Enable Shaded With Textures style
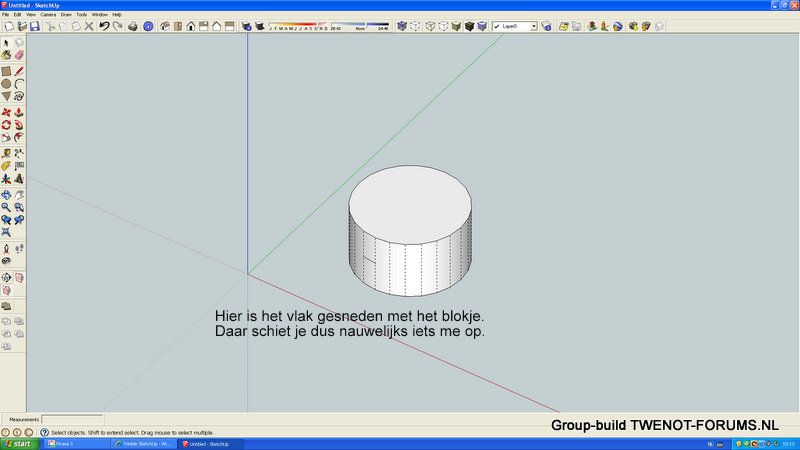This screenshot has width=800, height=450. point(469,26)
